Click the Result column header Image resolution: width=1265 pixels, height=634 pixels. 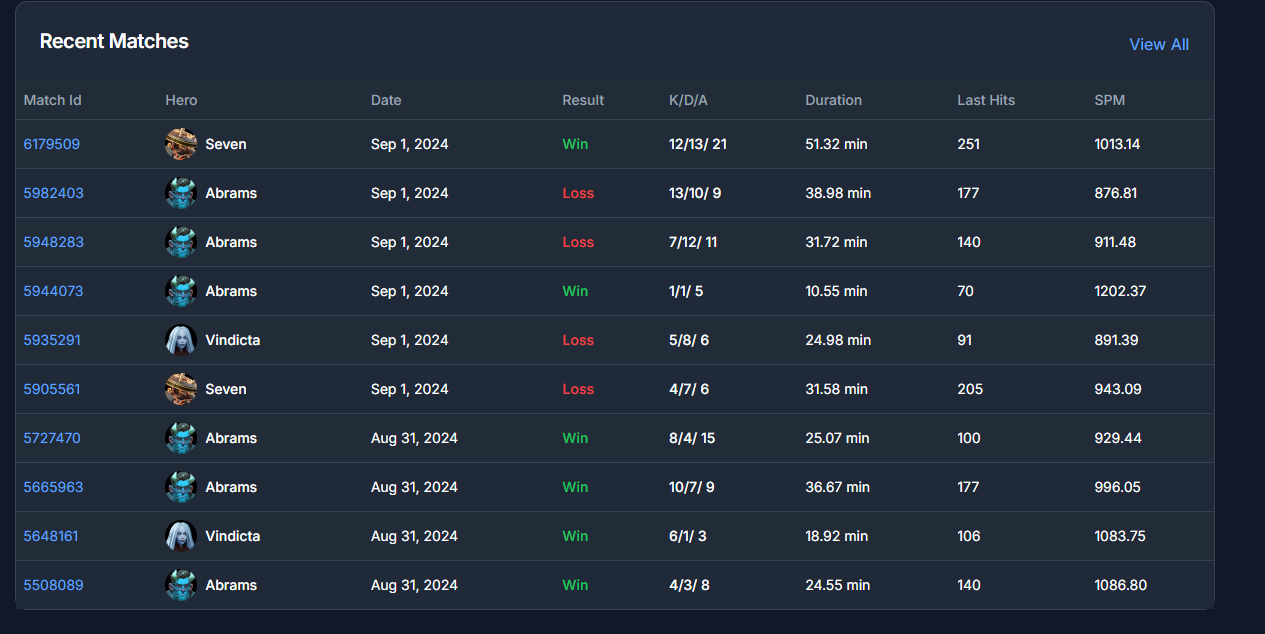[583, 100]
